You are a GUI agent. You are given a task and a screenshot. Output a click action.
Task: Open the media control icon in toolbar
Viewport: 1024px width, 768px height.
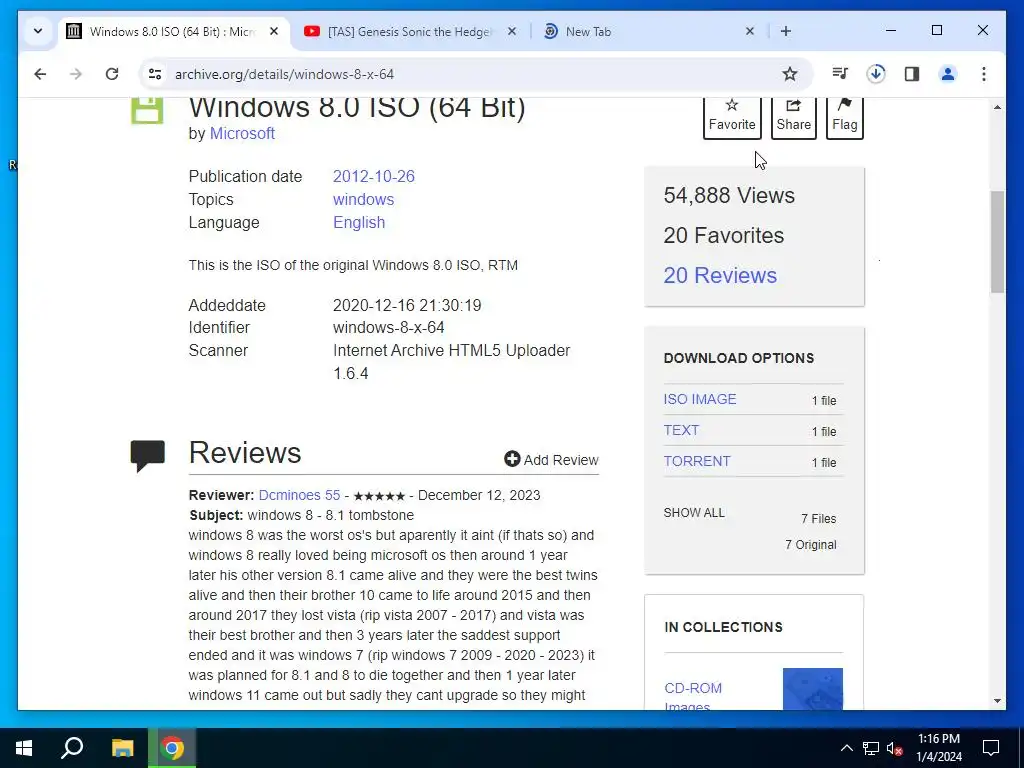click(x=840, y=74)
